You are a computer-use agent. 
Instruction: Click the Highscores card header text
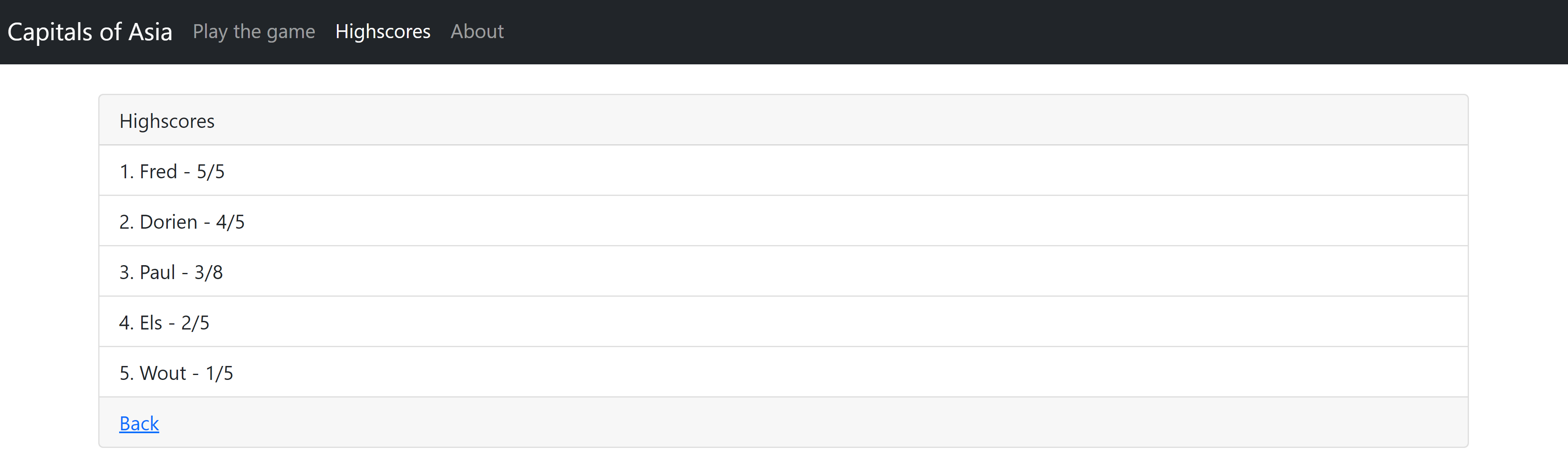[x=167, y=121]
